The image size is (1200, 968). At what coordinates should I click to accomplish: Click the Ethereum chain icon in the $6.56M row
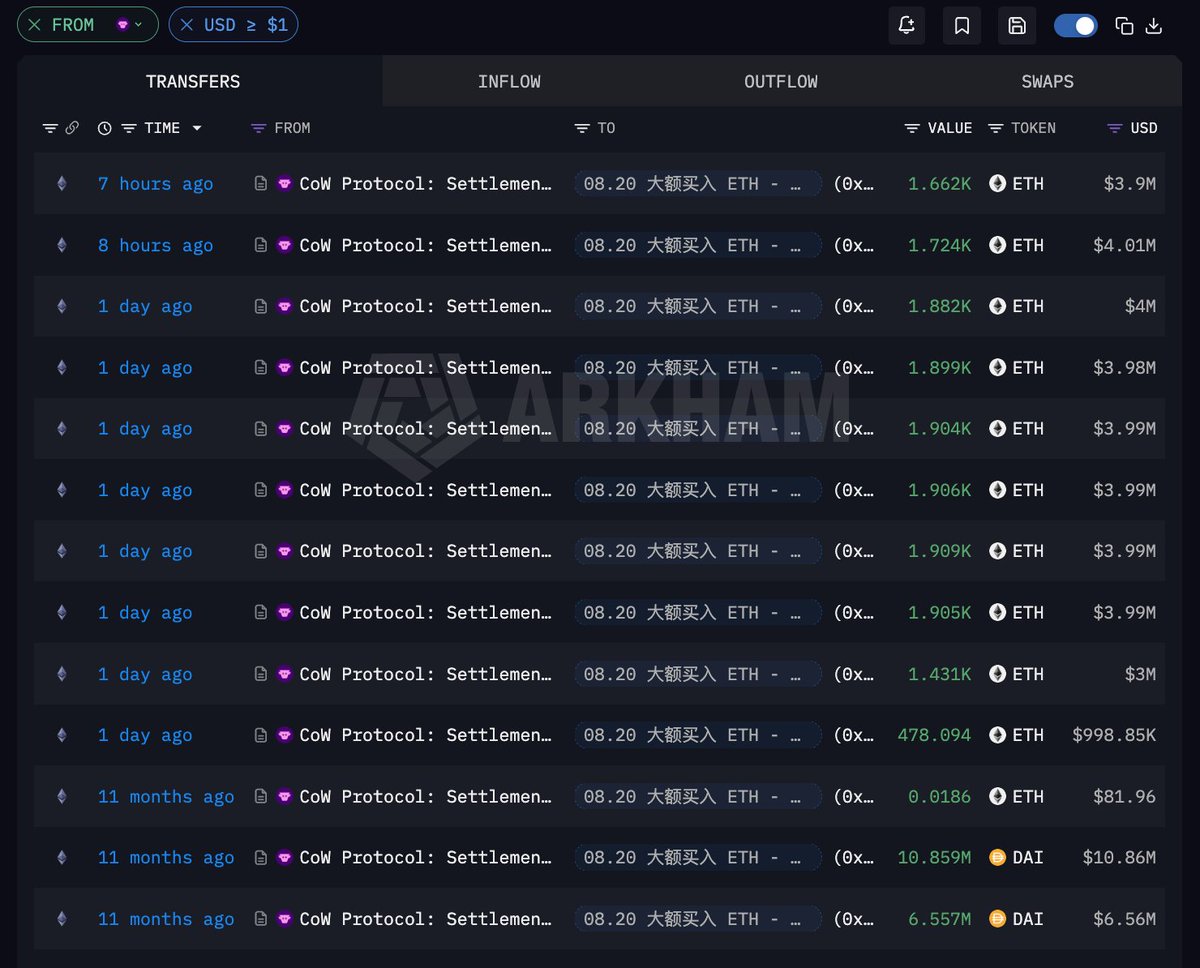tap(62, 918)
